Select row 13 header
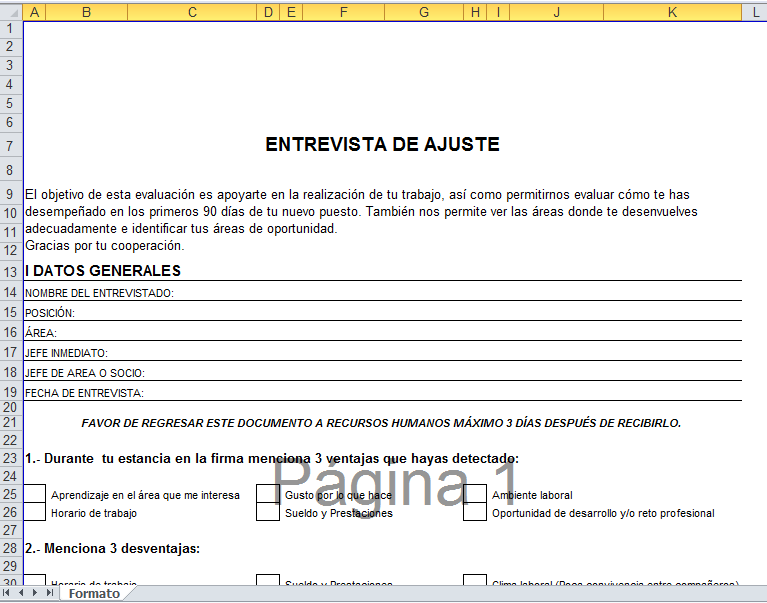 (11, 271)
